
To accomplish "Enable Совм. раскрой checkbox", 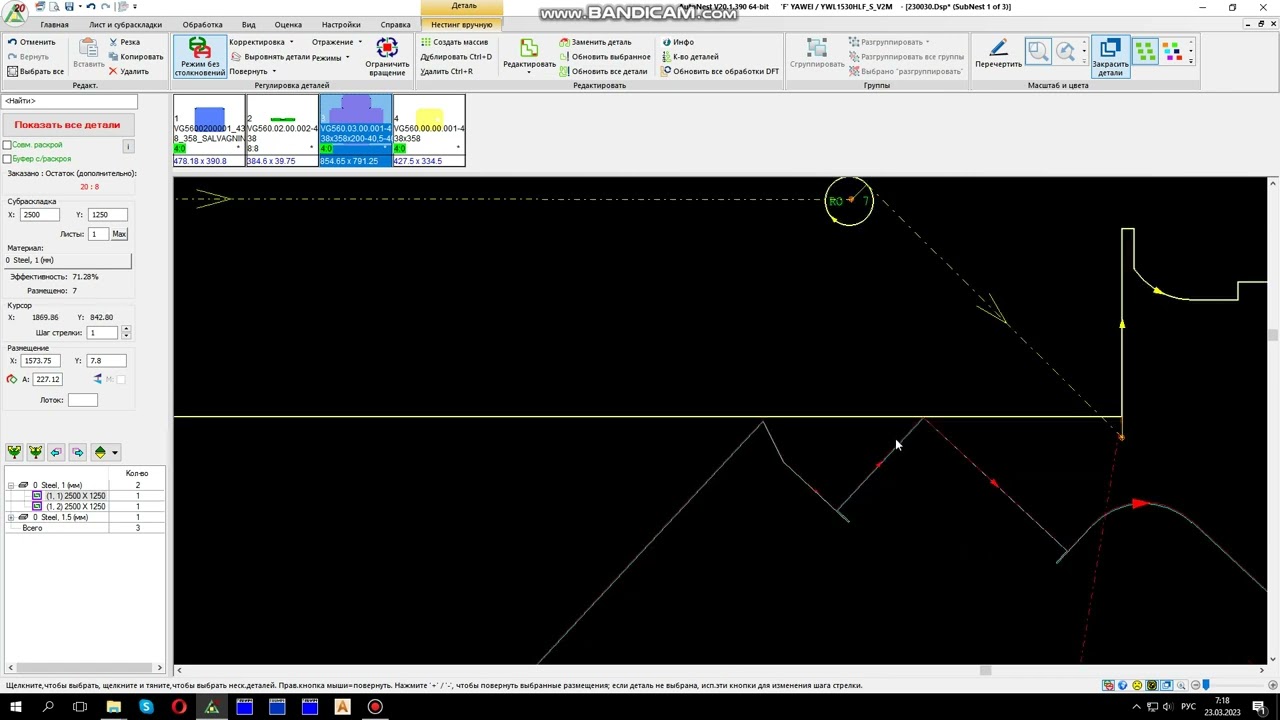I will pos(7,145).
